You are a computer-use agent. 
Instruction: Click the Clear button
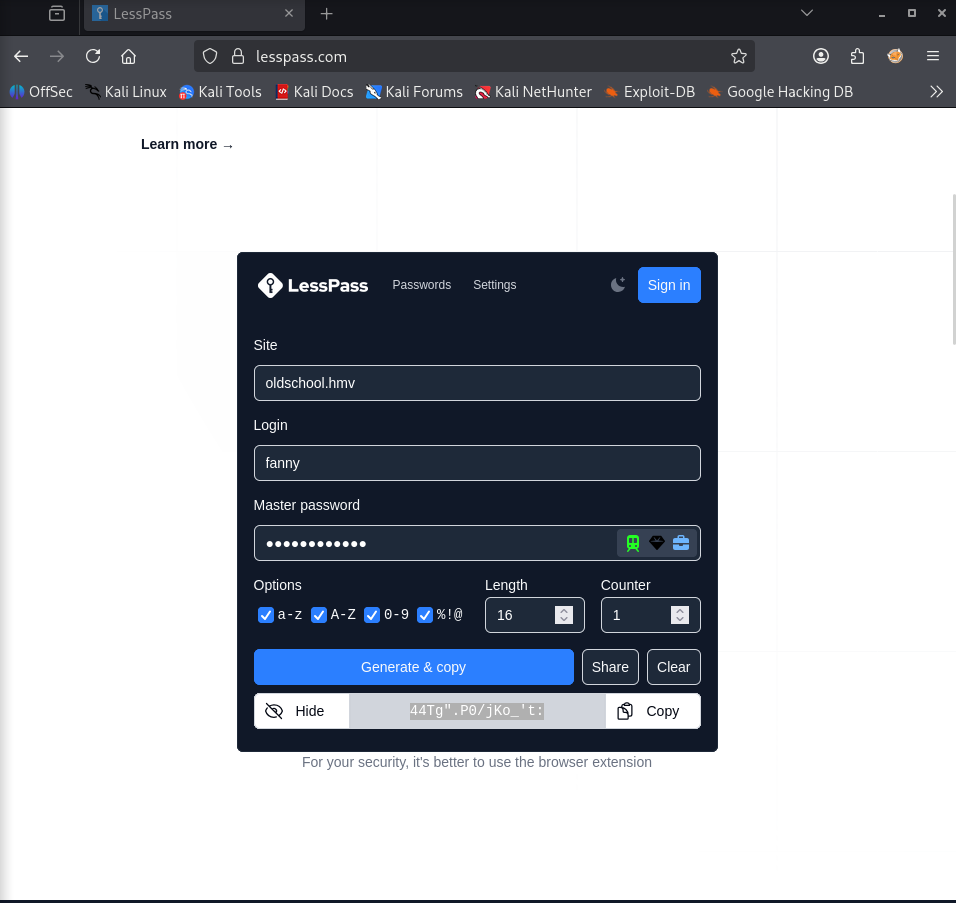tap(673, 667)
